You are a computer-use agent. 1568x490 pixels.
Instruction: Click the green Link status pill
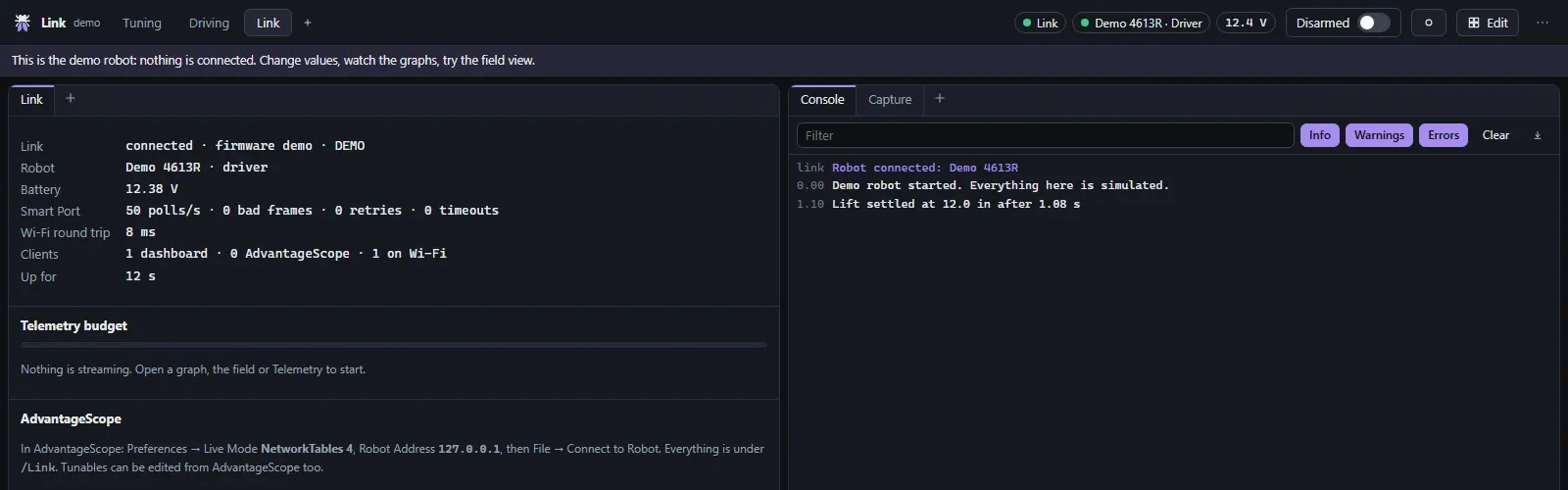tap(1040, 23)
